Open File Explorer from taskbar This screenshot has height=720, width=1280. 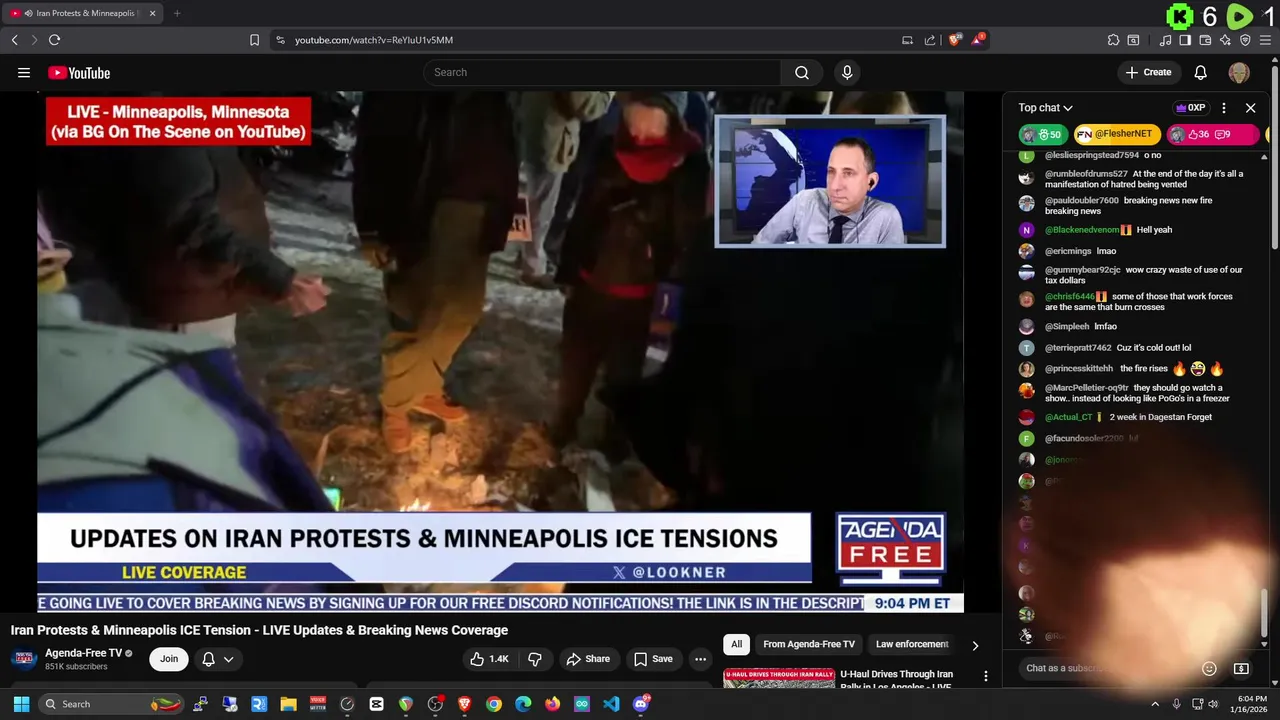pos(288,704)
